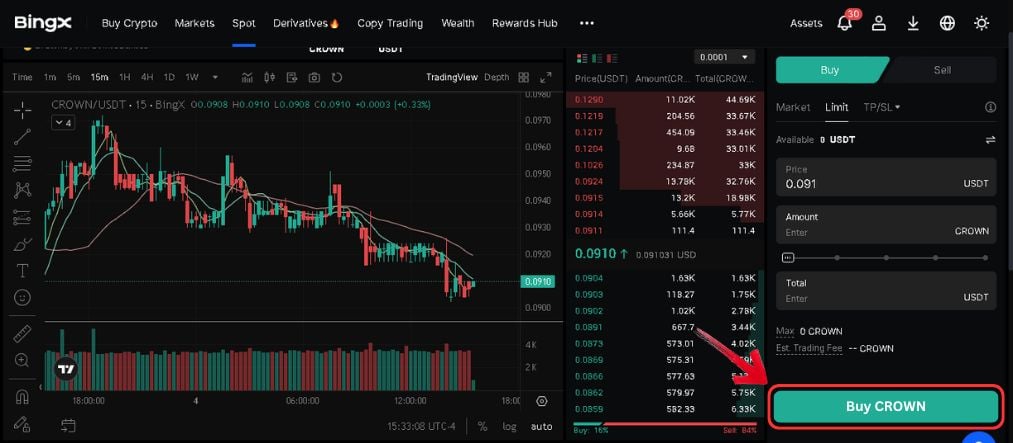Open the forecasting and position tools

[23, 218]
